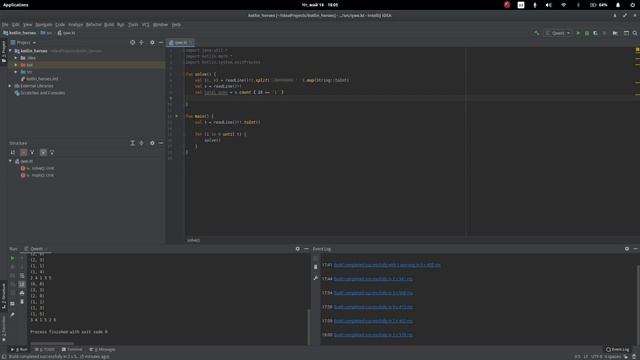
Task: Open the Navigate menu
Action: [x=44, y=24]
